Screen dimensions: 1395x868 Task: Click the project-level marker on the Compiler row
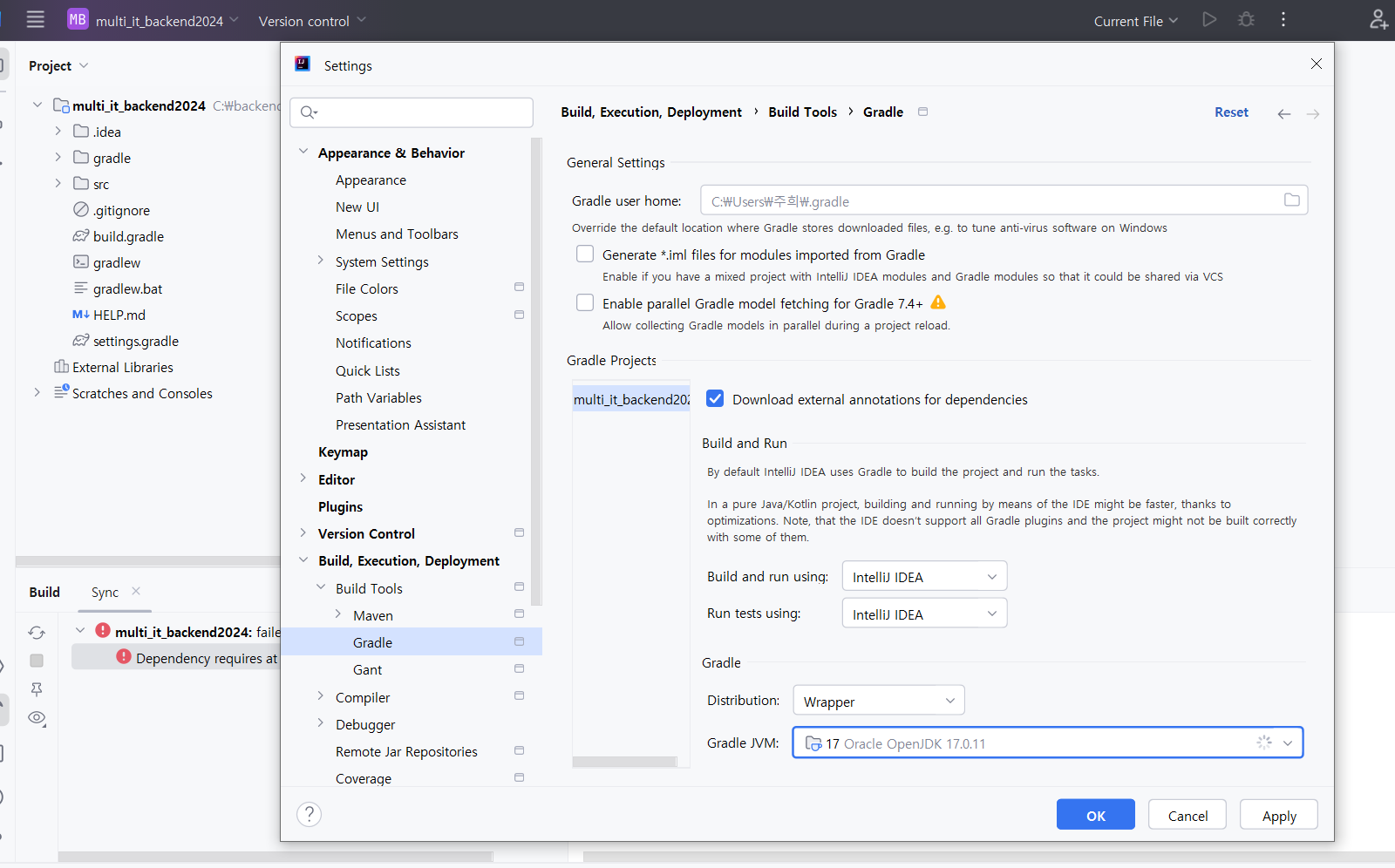pos(520,696)
